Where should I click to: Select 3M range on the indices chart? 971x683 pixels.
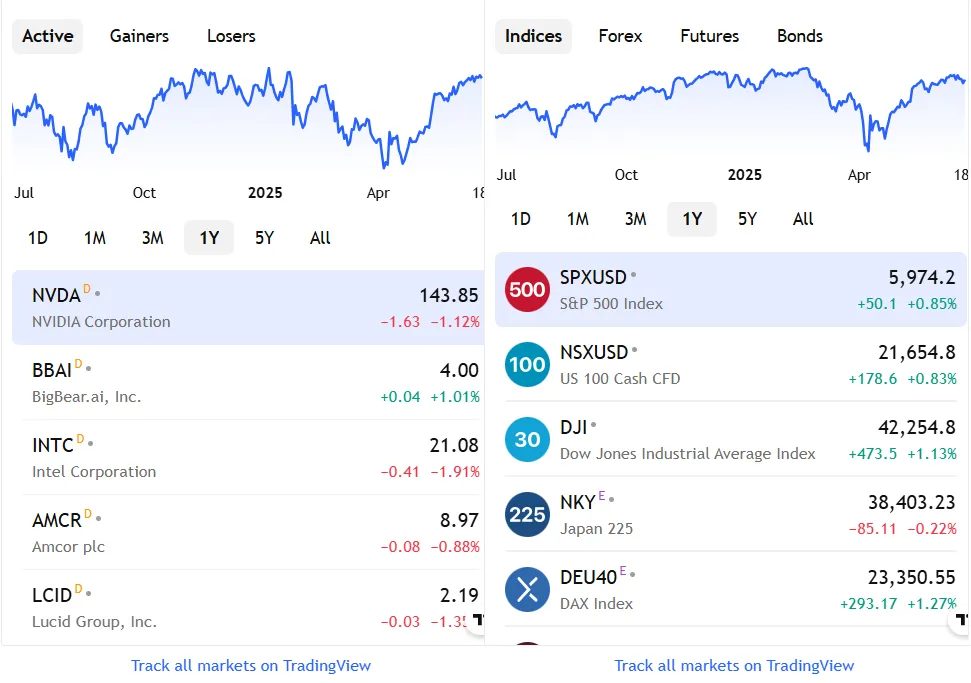635,219
